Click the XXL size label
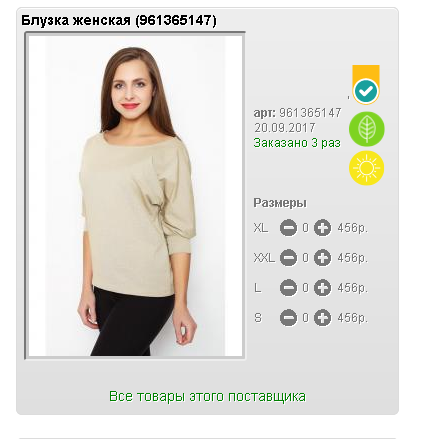425x439 pixels. click(264, 258)
